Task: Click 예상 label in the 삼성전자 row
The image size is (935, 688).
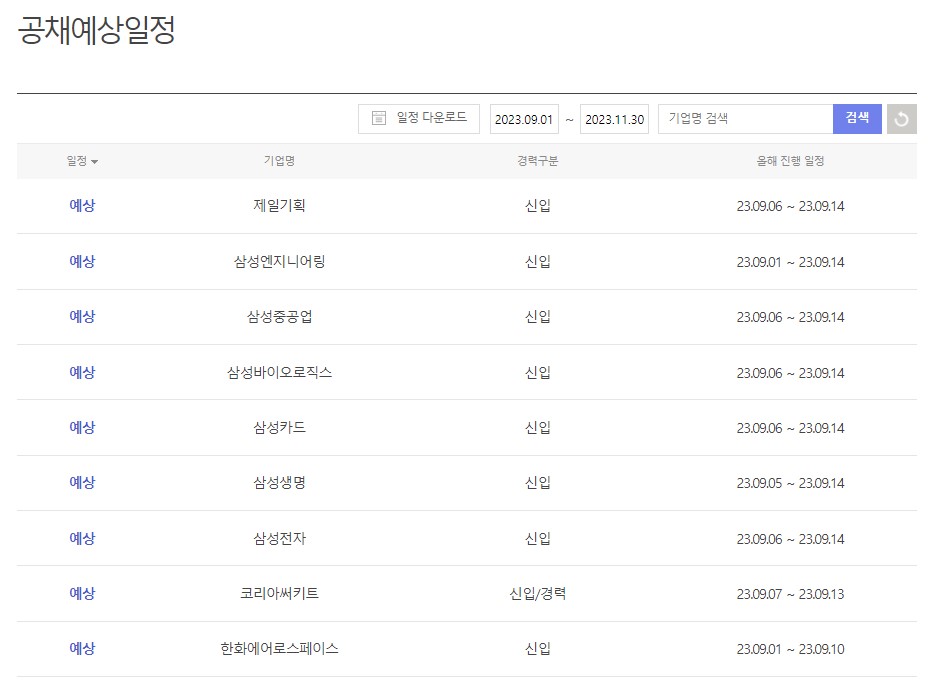Action: tap(82, 538)
